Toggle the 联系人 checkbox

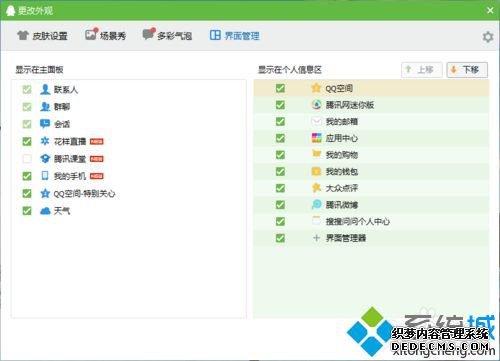click(27, 89)
